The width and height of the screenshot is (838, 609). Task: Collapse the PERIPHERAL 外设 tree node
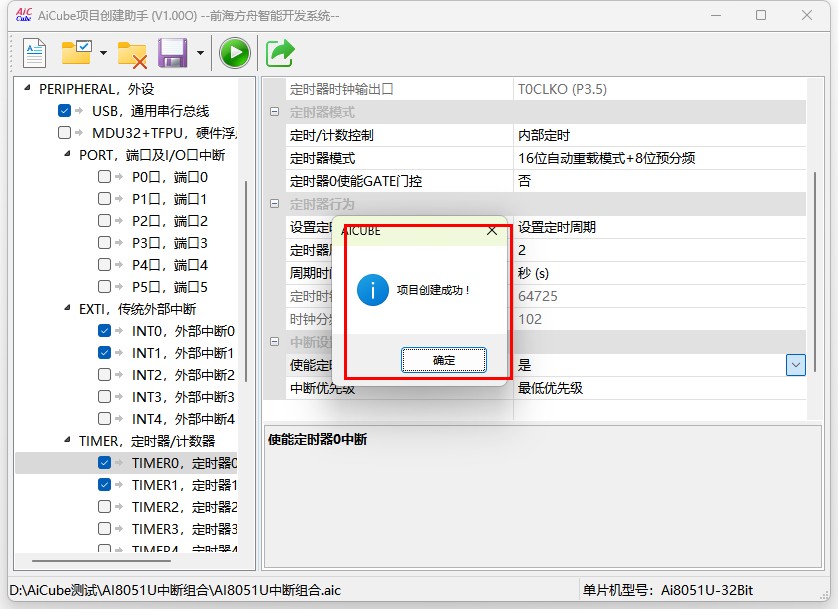coord(27,88)
